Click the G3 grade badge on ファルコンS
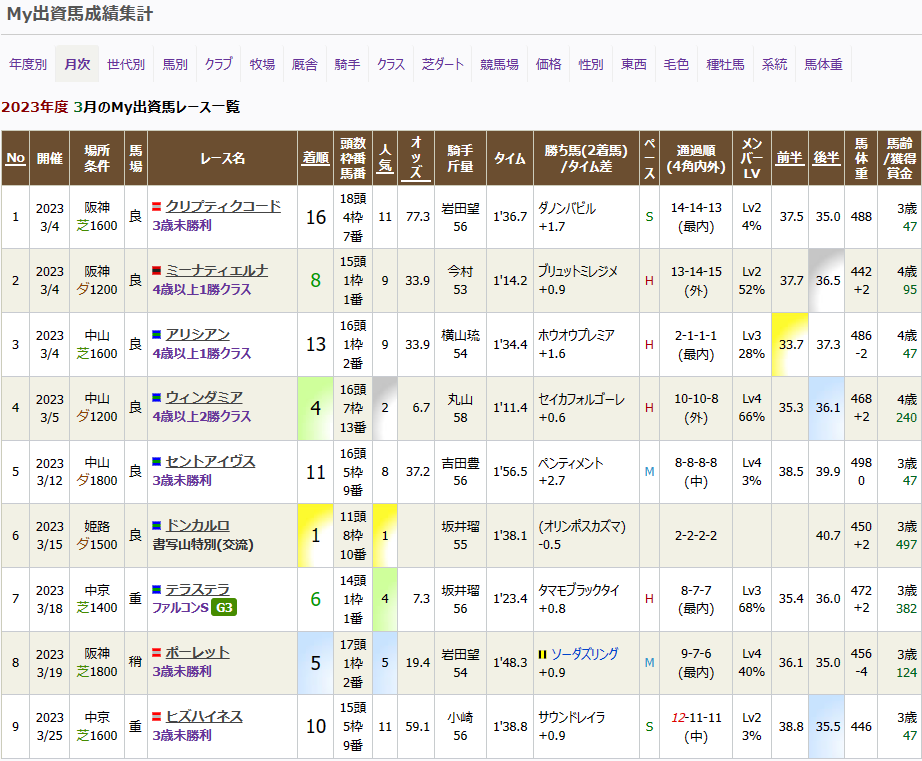 coord(225,608)
